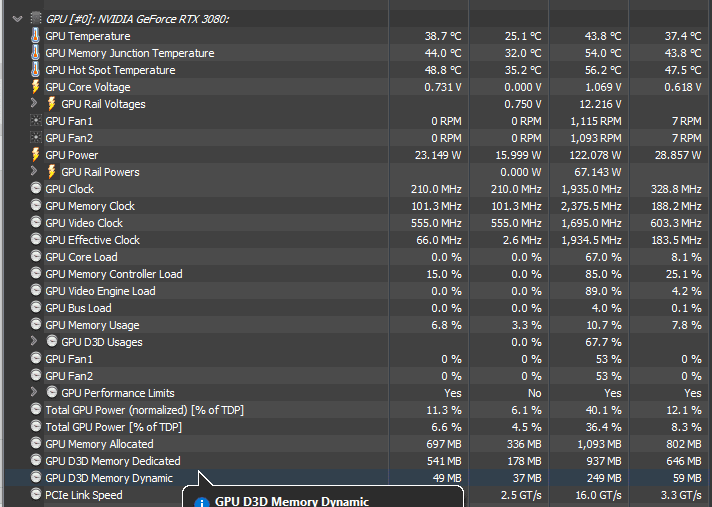Click gauge icon beside GPU Bus Load
The width and height of the screenshot is (712, 507).
(x=36, y=307)
